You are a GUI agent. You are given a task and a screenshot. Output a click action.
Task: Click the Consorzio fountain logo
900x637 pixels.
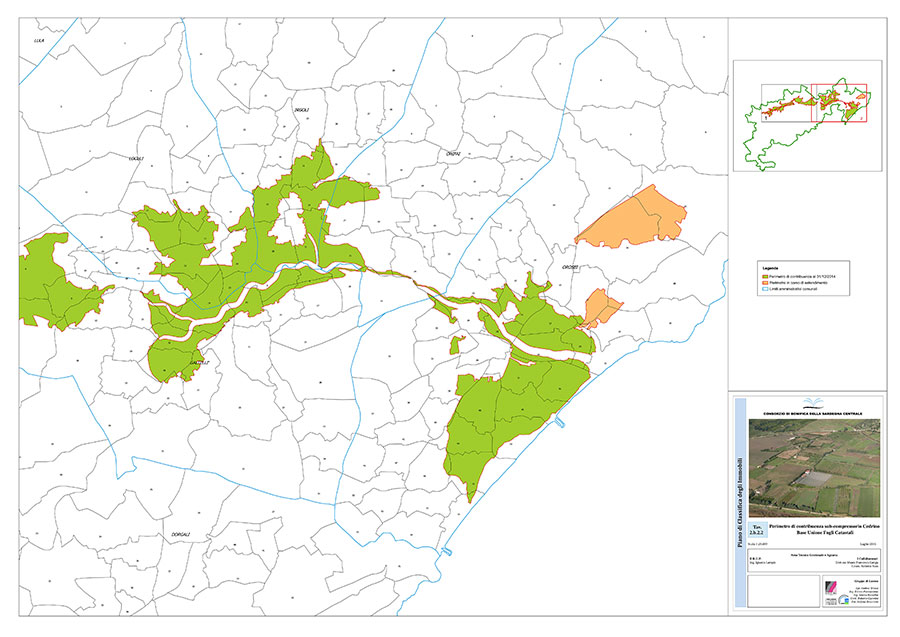click(812, 402)
